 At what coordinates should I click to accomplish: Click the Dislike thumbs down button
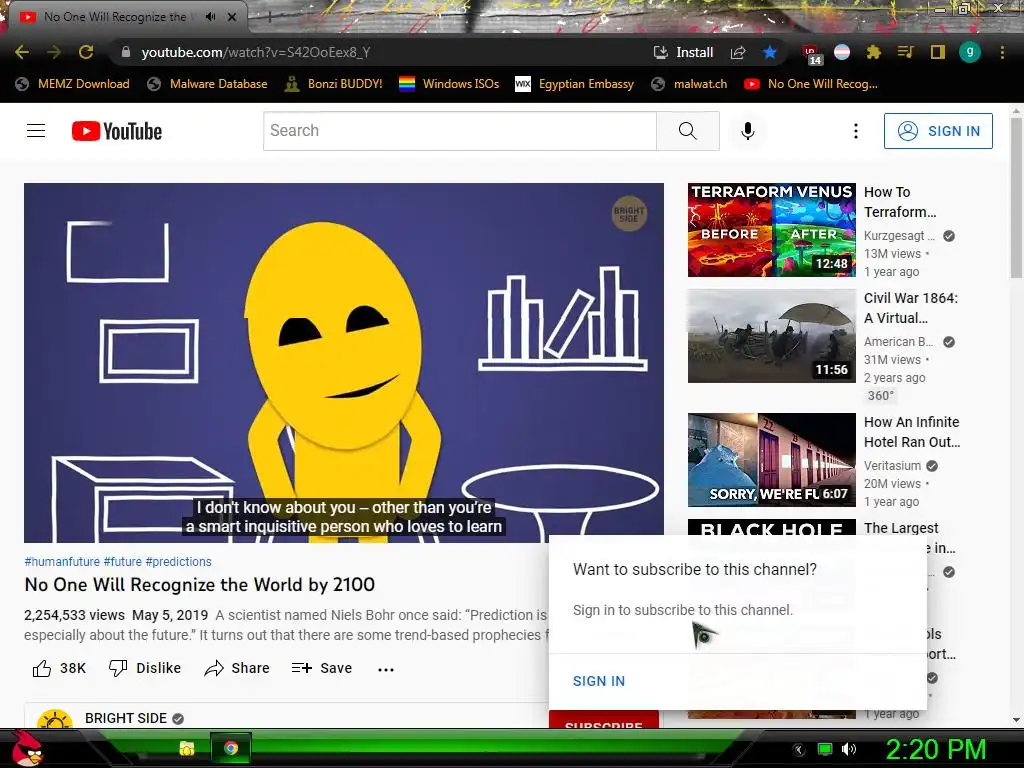144,668
